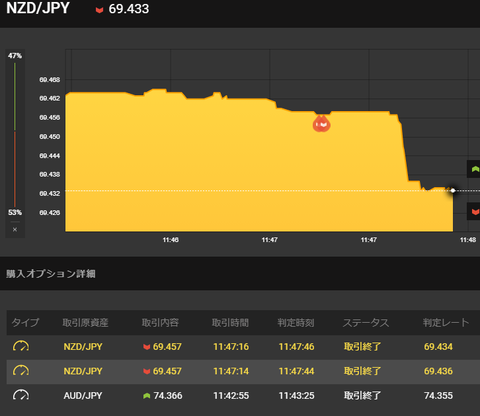Click the ステータス column header
480x416 pixels.
click(x=366, y=322)
